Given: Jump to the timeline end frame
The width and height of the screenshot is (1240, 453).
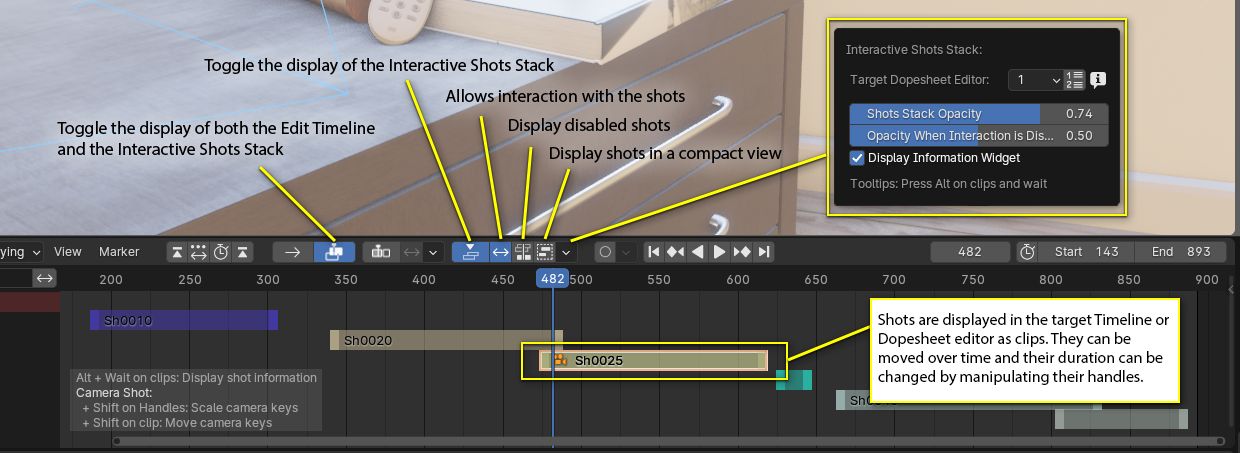Looking at the screenshot, I should 764,252.
